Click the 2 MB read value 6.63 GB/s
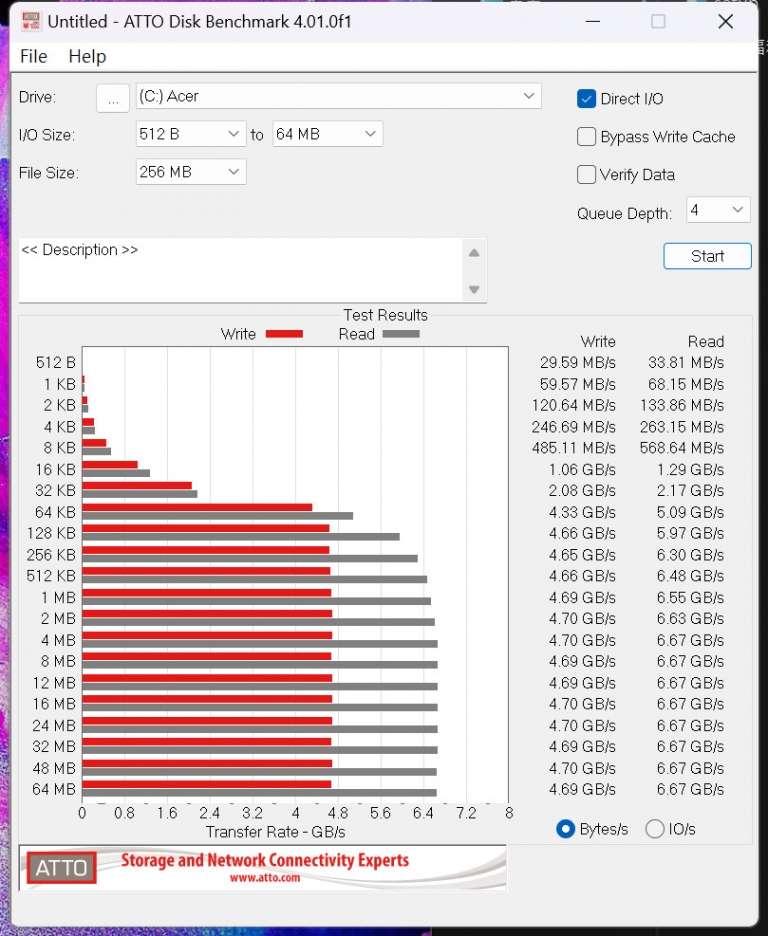The height and width of the screenshot is (936, 768). [x=690, y=619]
